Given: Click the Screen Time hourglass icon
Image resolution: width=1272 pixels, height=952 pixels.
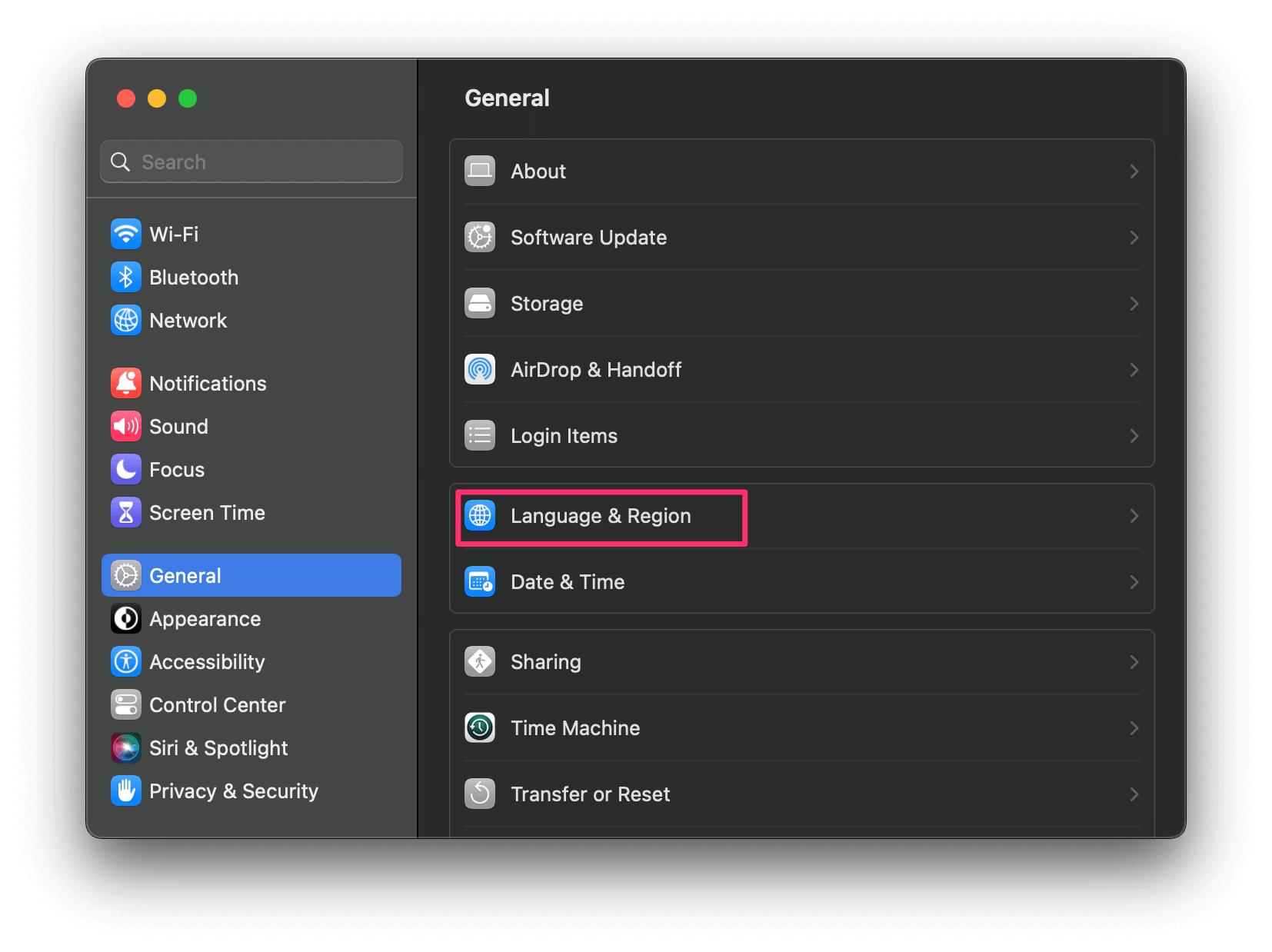Looking at the screenshot, I should (126, 512).
